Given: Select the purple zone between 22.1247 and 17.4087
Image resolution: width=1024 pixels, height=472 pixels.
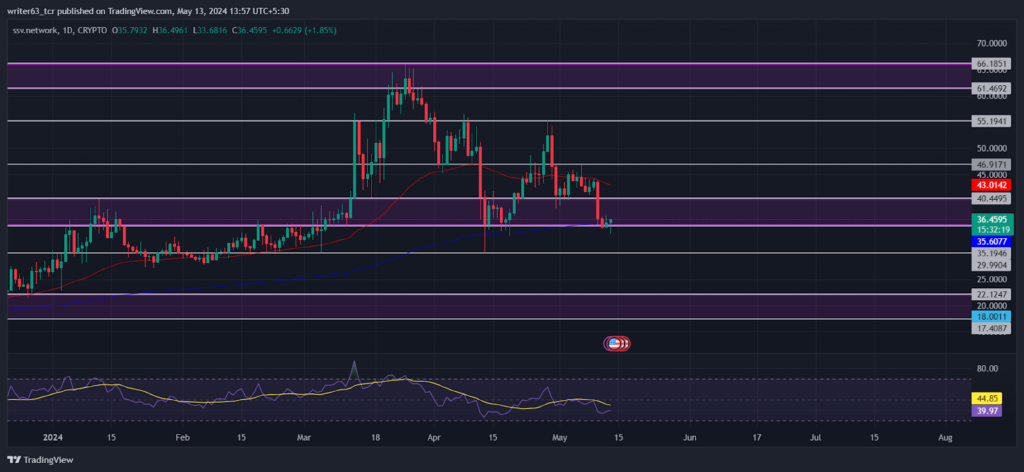Looking at the screenshot, I should 490,307.
